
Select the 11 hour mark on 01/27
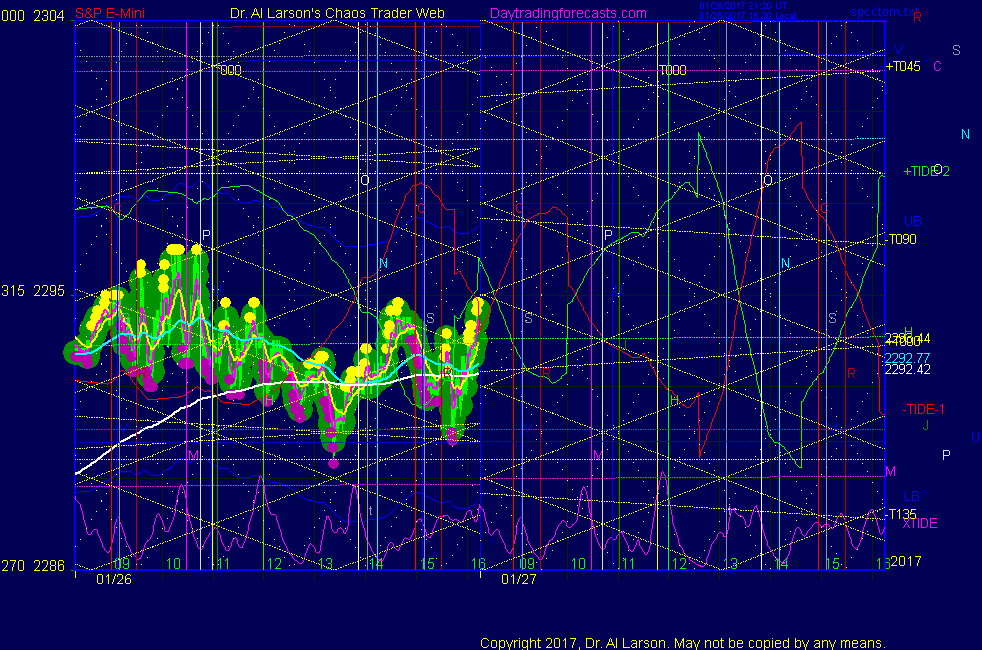(x=628, y=564)
